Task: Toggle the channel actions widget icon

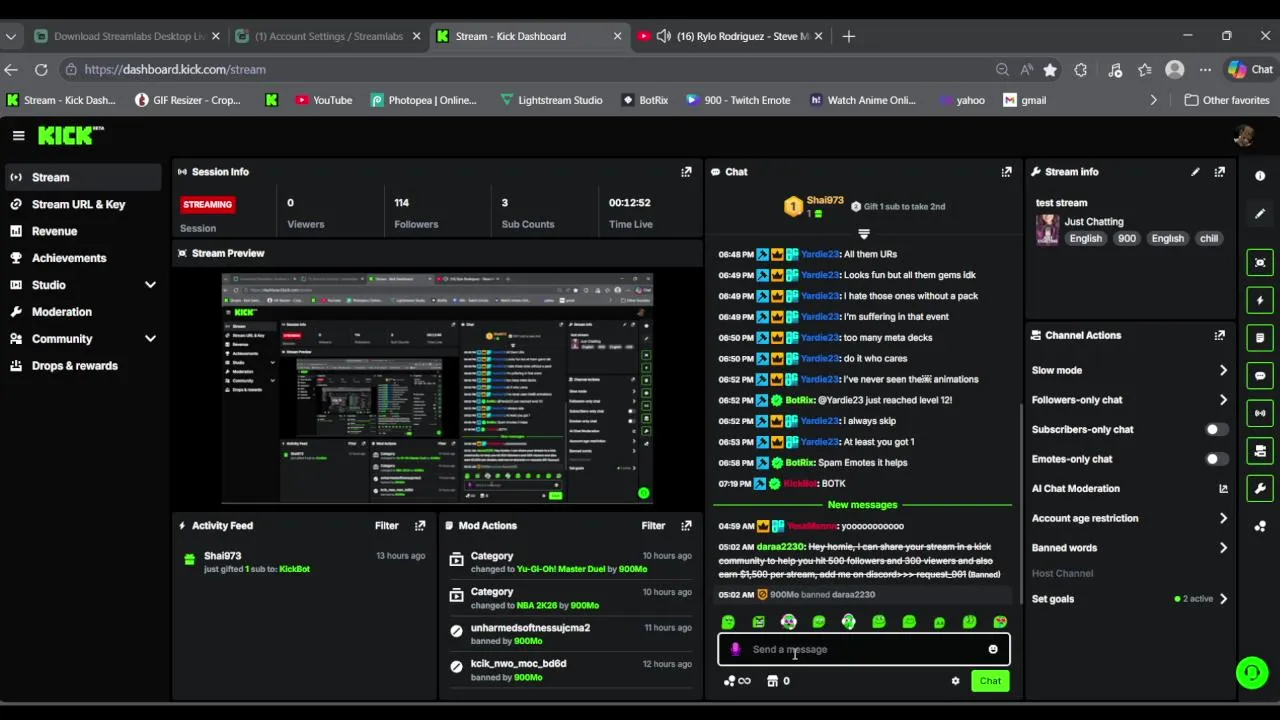Action: coord(1260,451)
